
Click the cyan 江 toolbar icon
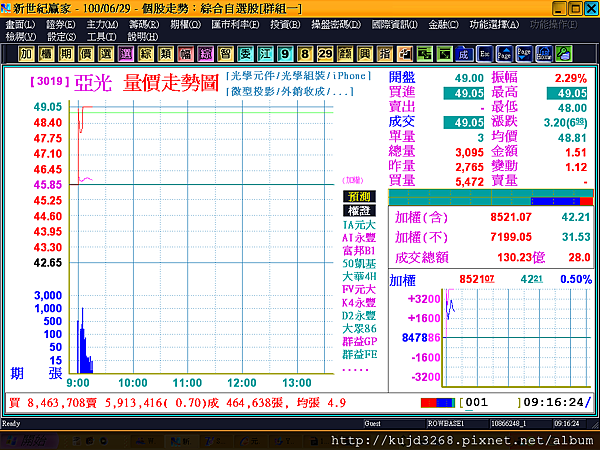coord(265,54)
